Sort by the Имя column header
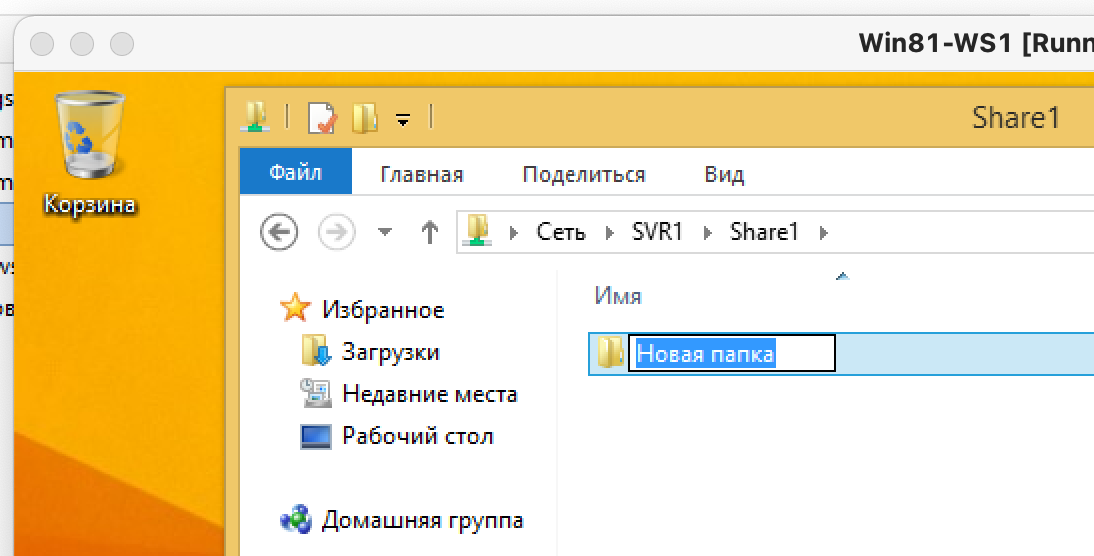Image resolution: width=1094 pixels, height=556 pixels. pyautogui.click(x=618, y=296)
